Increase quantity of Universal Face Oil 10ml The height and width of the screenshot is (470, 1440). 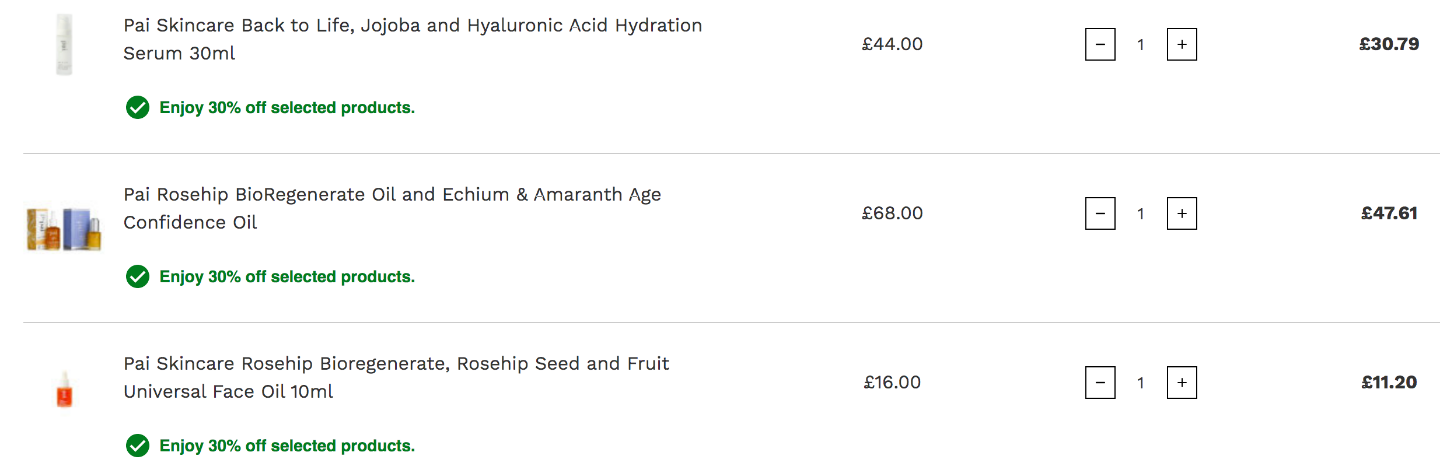tap(1182, 382)
